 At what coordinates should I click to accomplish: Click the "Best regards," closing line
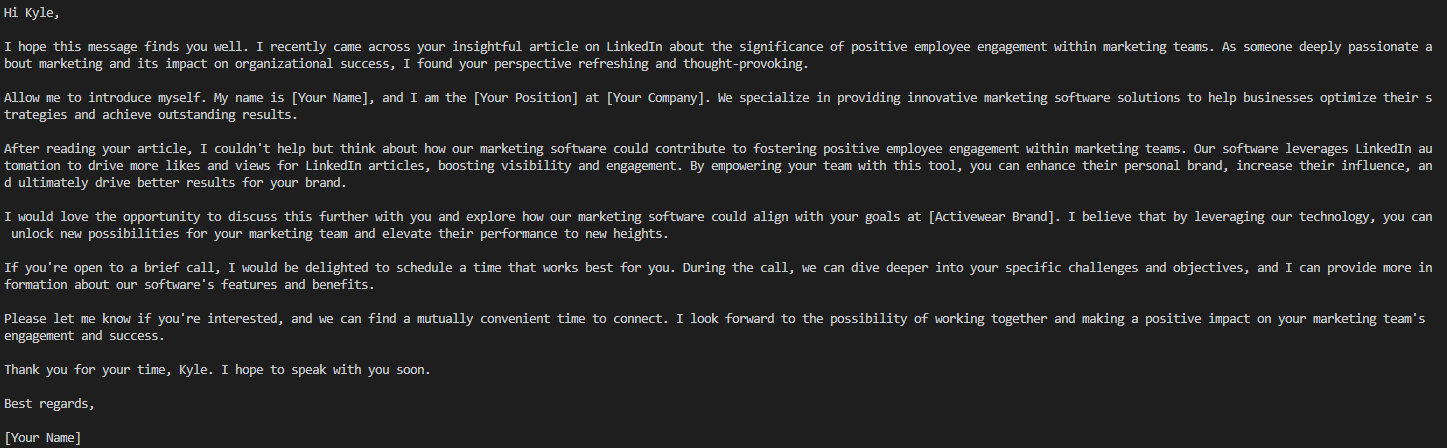pos(50,404)
